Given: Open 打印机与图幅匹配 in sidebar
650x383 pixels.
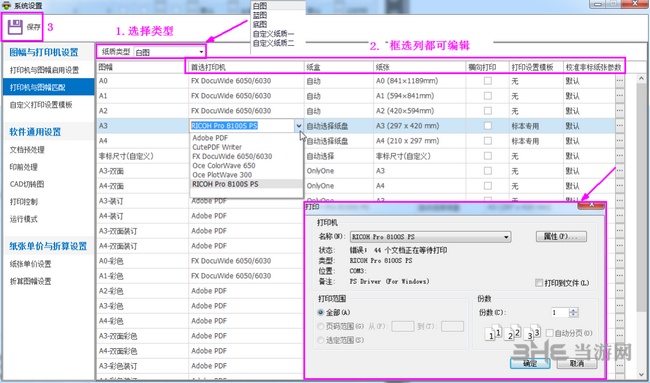Looking at the screenshot, I should coord(49,87).
